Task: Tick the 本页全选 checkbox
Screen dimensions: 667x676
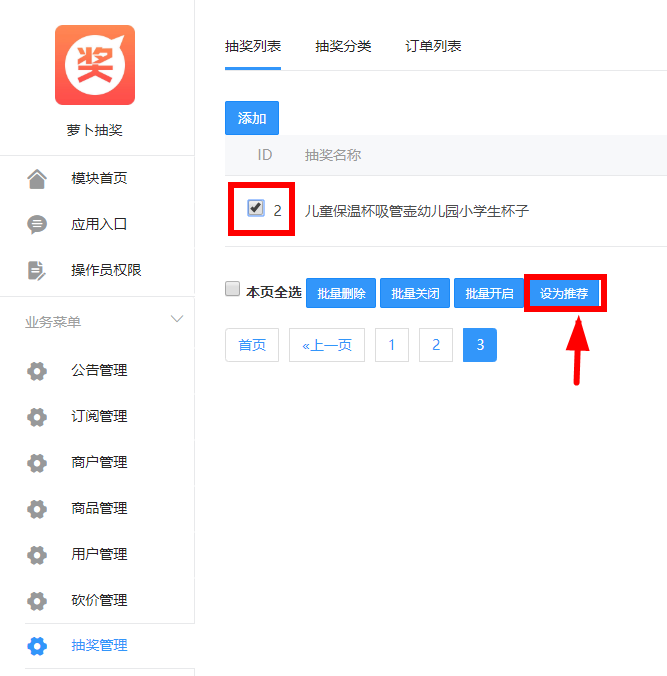Action: (232, 288)
